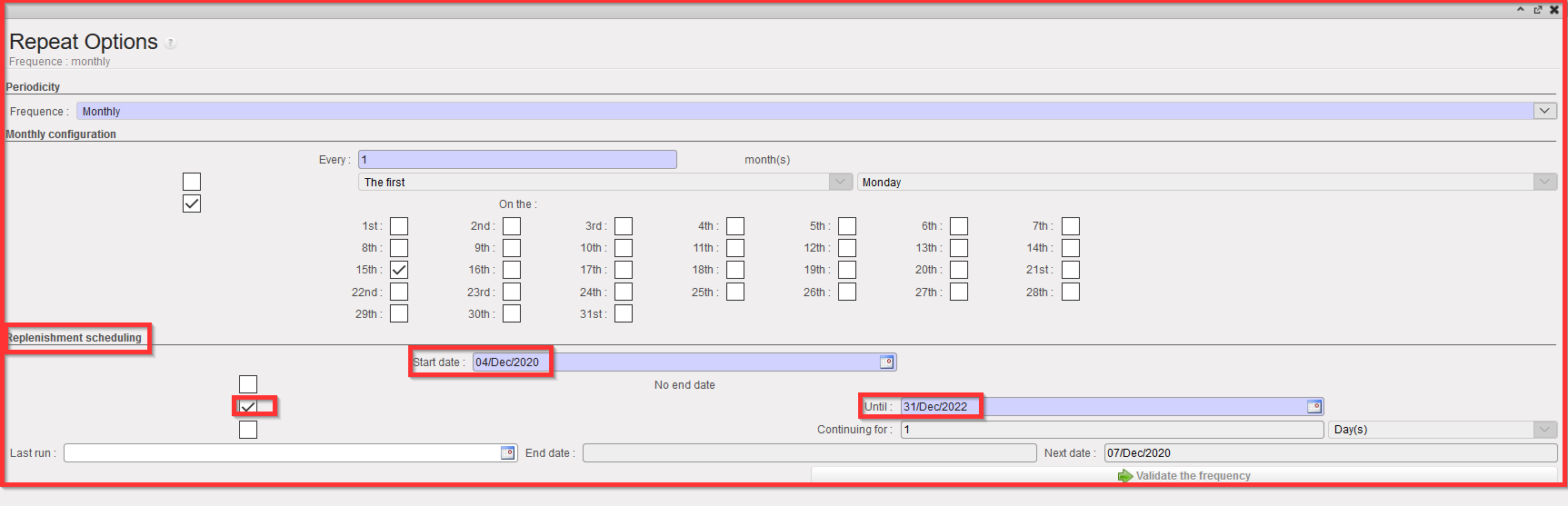Screen dimensions: 1568x506
Task: Collapse the panel with the top-right caret
Action: (x=1521, y=10)
